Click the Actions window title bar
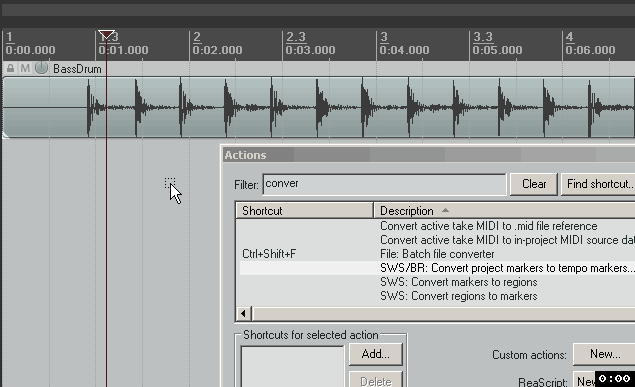Image resolution: width=635 pixels, height=387 pixels. click(429, 155)
